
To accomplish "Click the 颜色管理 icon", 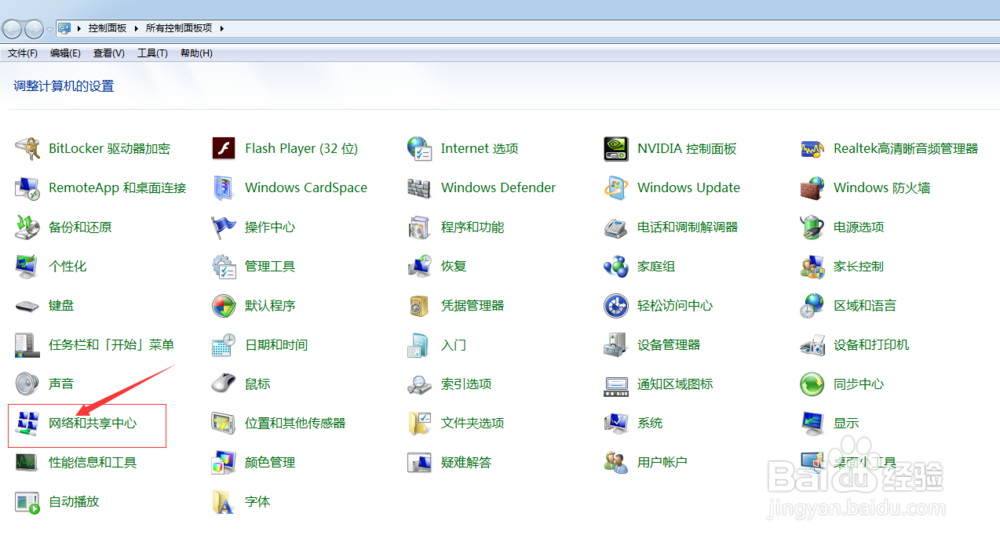I will click(223, 462).
